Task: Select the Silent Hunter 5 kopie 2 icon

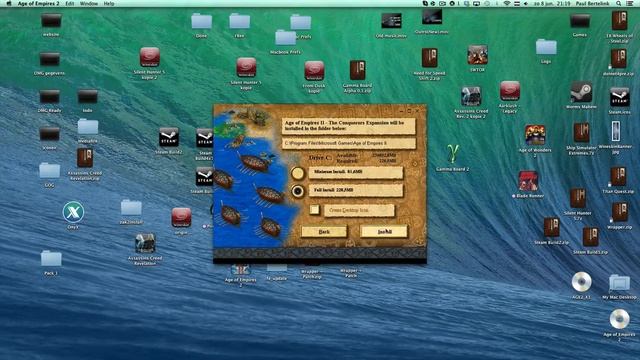Action: (x=149, y=57)
